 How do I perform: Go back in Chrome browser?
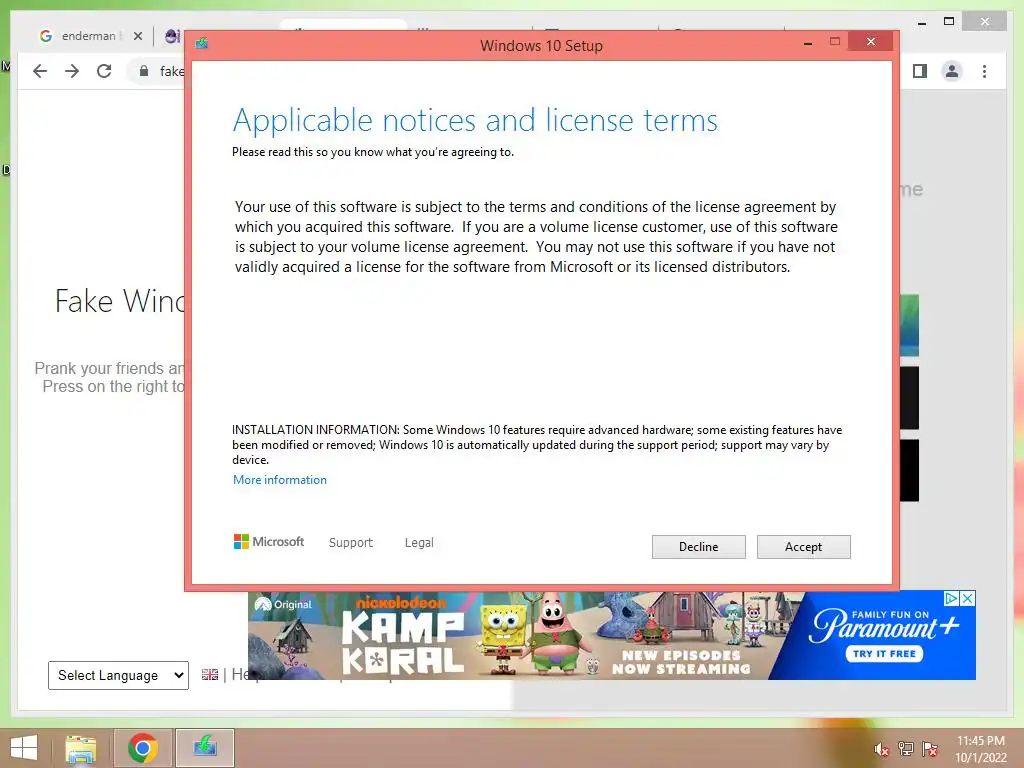(40, 71)
